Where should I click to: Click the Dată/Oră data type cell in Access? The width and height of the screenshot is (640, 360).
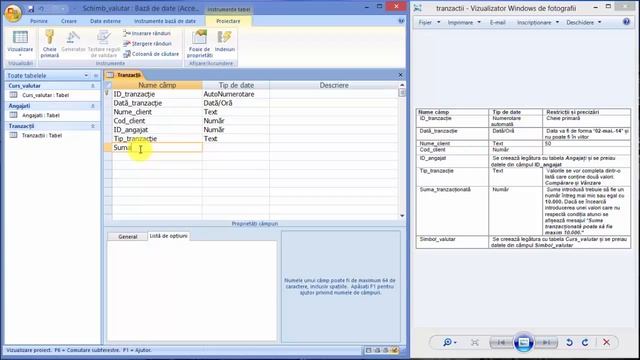pos(236,103)
